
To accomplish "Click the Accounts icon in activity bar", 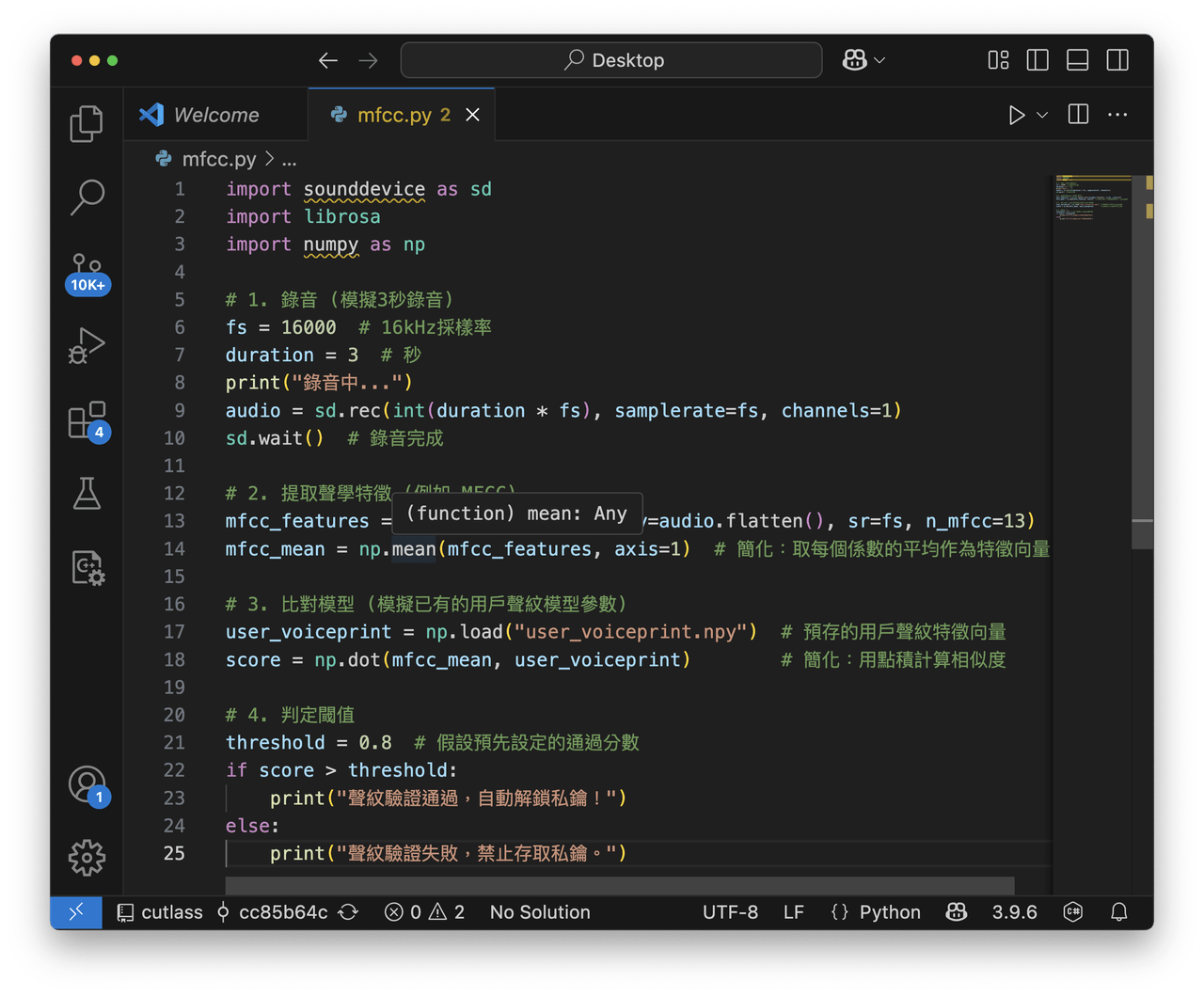I will (x=87, y=783).
